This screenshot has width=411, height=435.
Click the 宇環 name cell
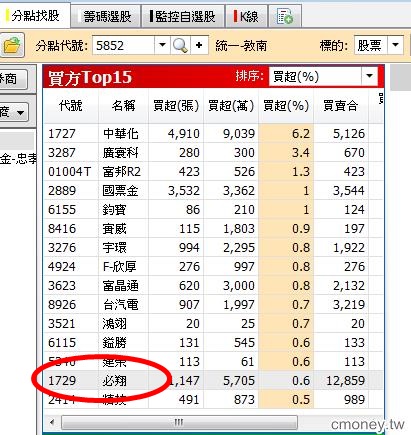(114, 248)
